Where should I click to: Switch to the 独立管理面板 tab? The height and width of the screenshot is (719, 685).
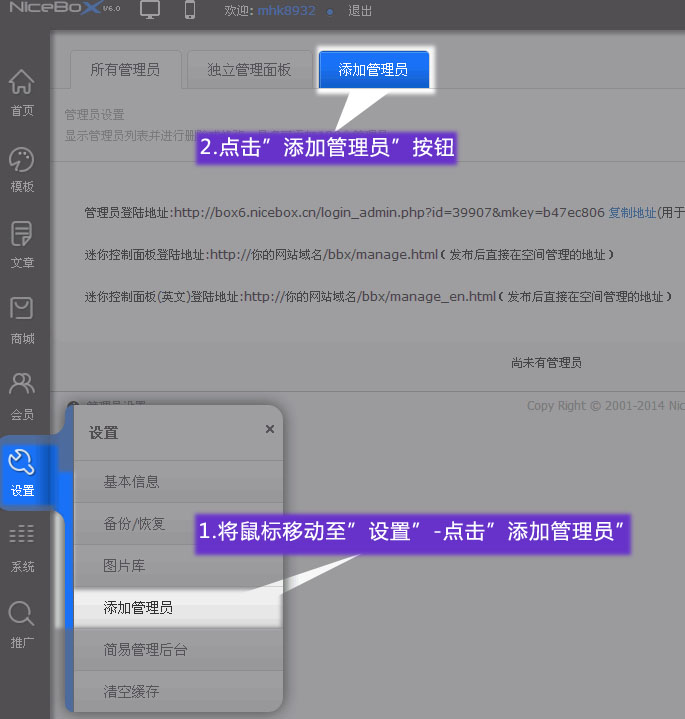click(x=249, y=70)
